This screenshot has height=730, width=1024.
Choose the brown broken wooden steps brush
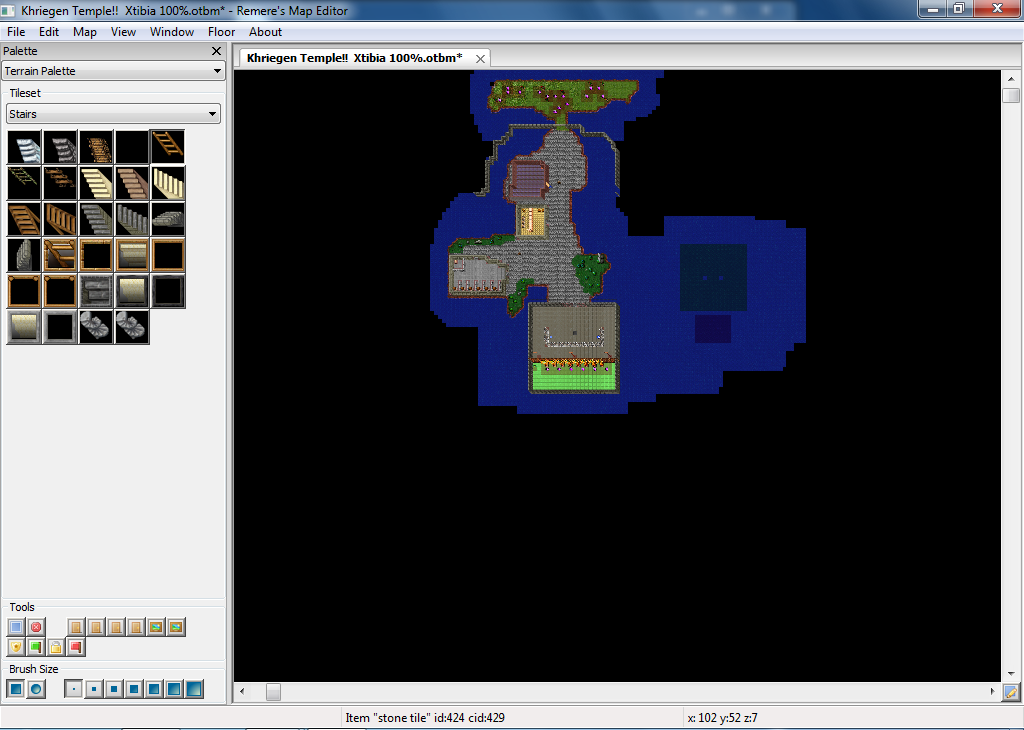pyautogui.click(x=60, y=183)
